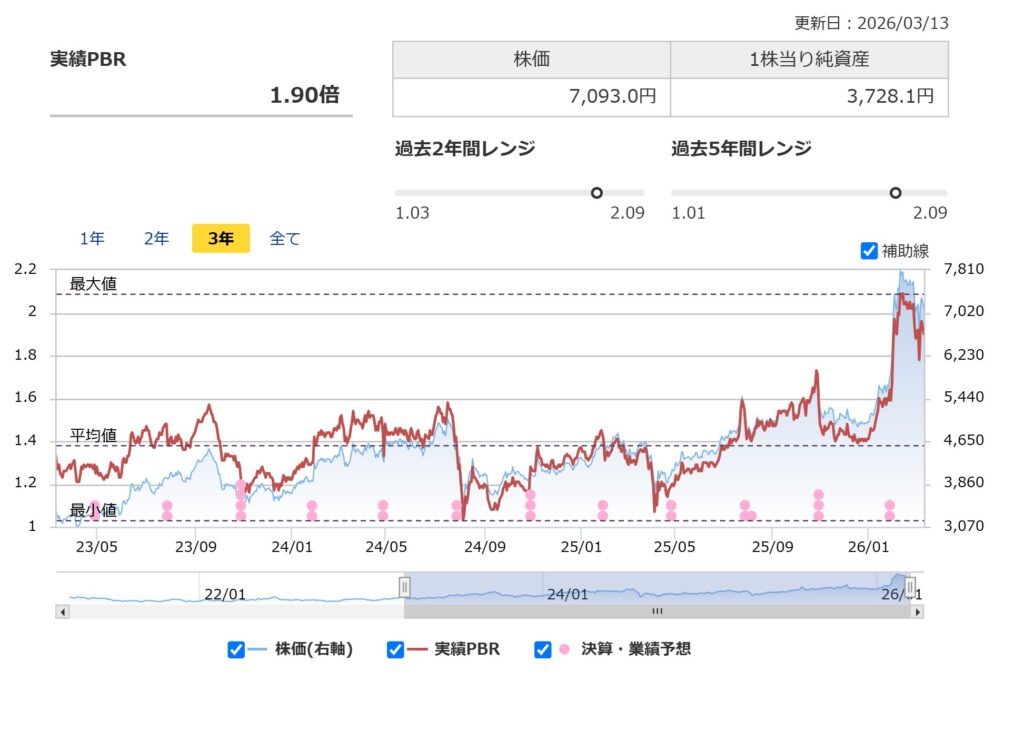1024x730 pixels.
Task: Grab the left range handle in the navigator
Action: coord(404,586)
